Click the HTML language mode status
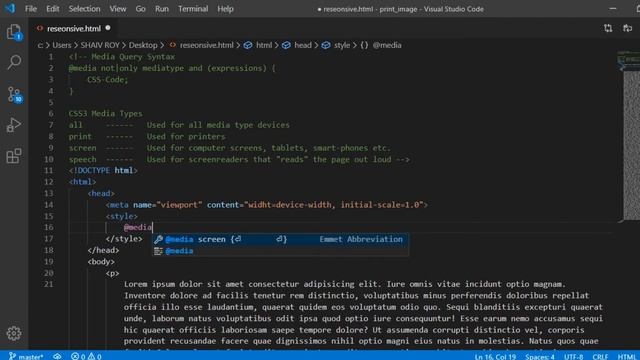The image size is (640, 360). pos(627,356)
